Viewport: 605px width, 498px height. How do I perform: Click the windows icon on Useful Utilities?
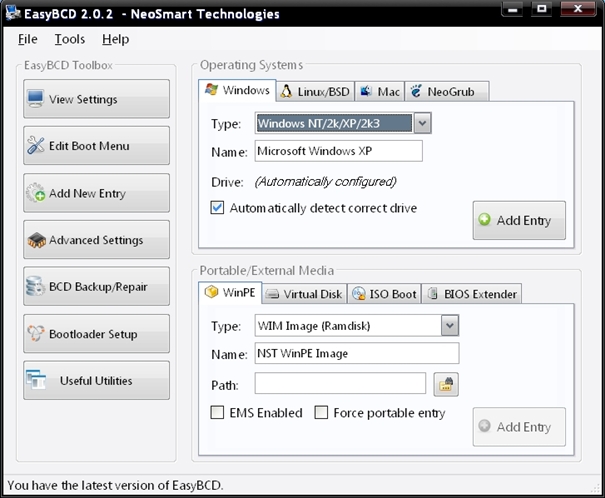point(36,380)
